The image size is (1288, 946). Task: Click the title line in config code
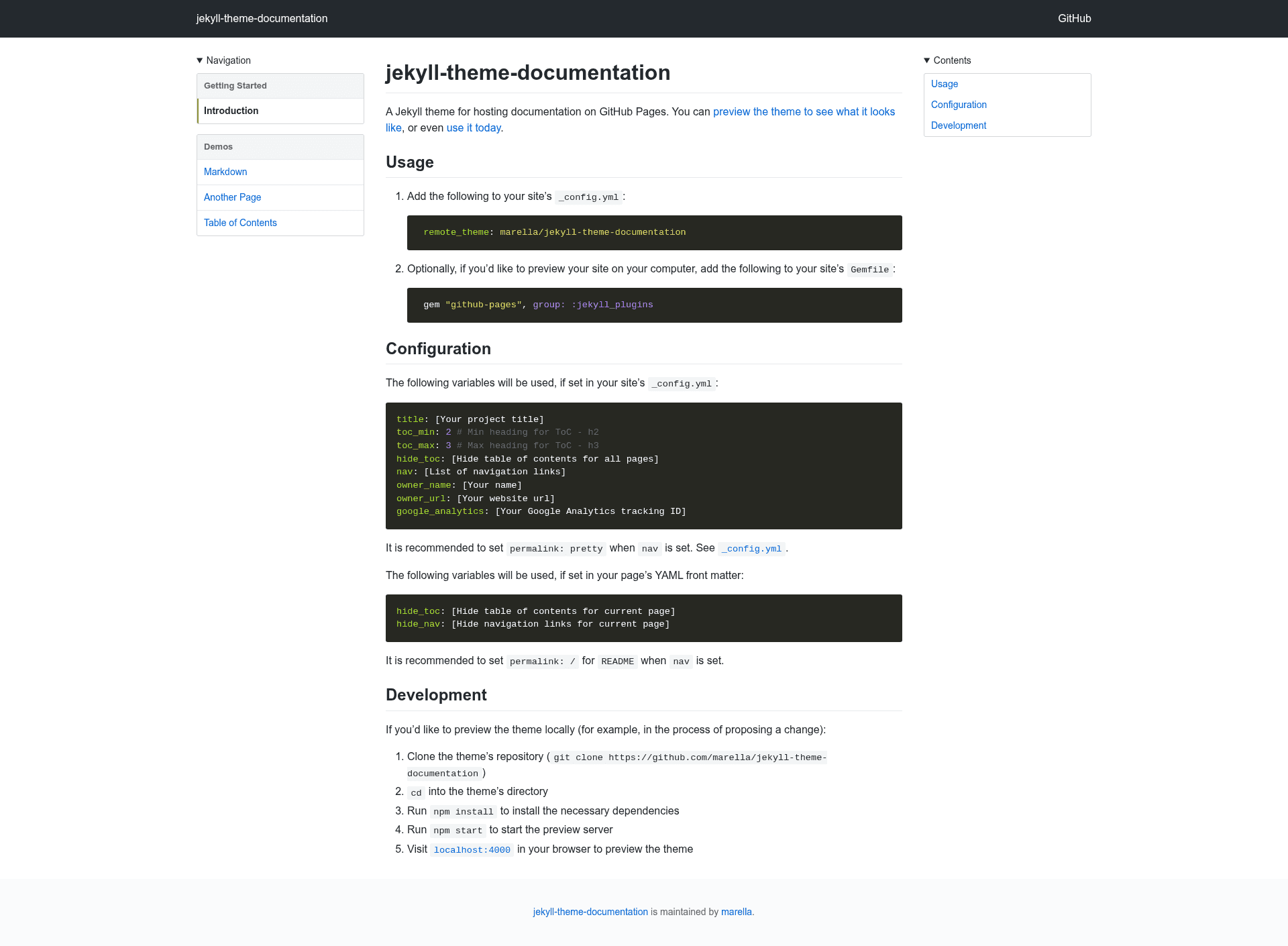coord(470,420)
